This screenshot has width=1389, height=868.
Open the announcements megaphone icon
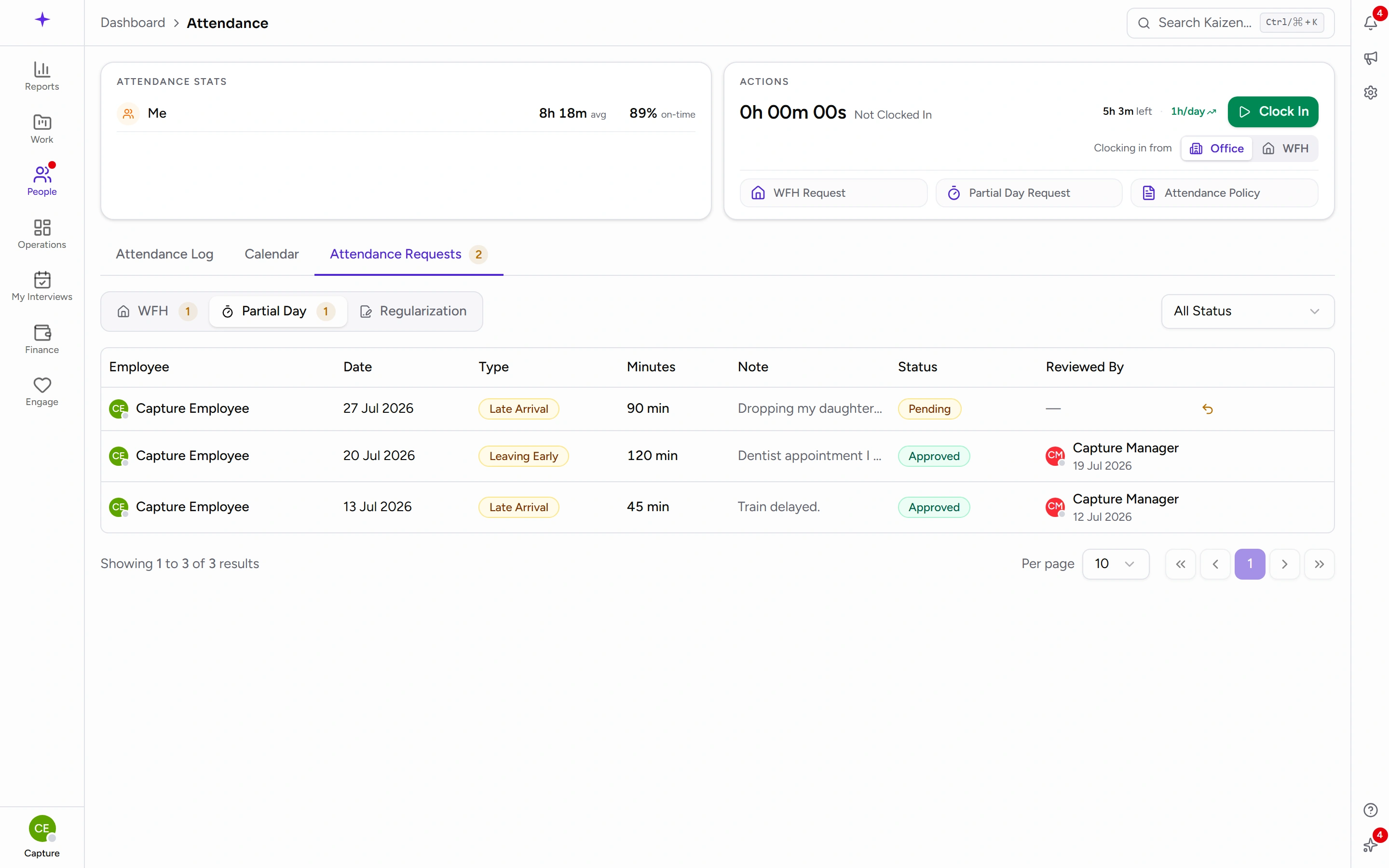tap(1370, 58)
